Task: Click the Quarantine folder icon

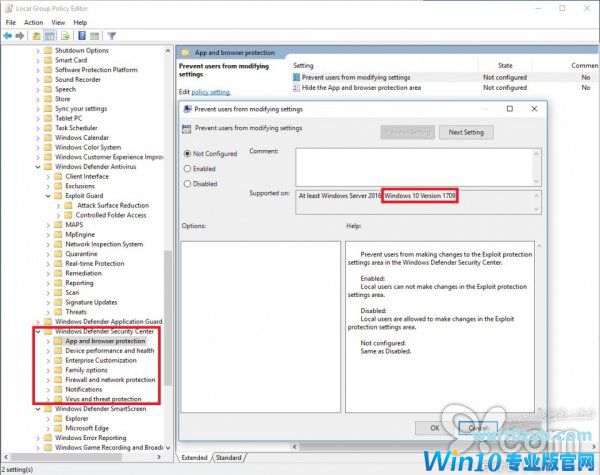Action: 58,254
